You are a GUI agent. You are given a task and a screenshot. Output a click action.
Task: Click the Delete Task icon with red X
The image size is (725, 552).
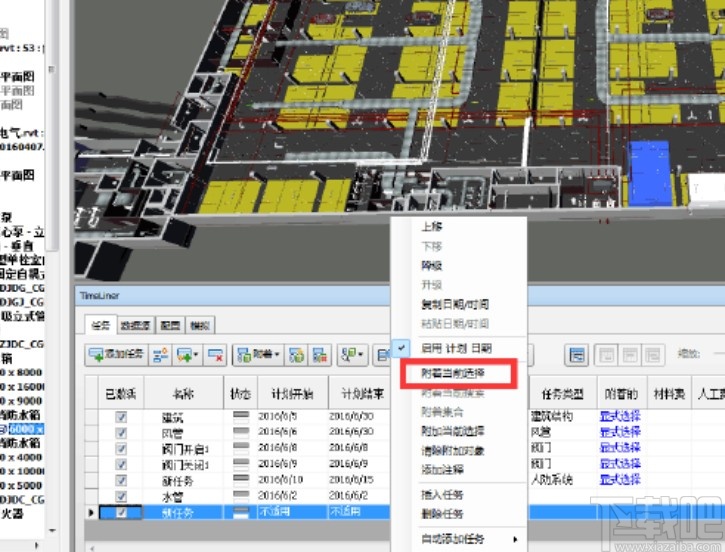(215, 355)
